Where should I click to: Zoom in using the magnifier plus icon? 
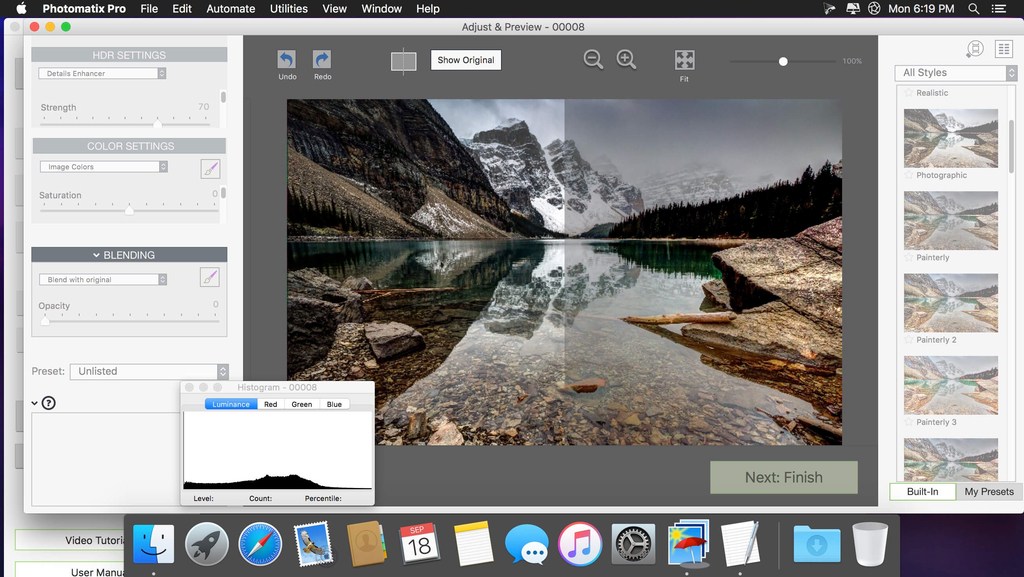pyautogui.click(x=626, y=59)
